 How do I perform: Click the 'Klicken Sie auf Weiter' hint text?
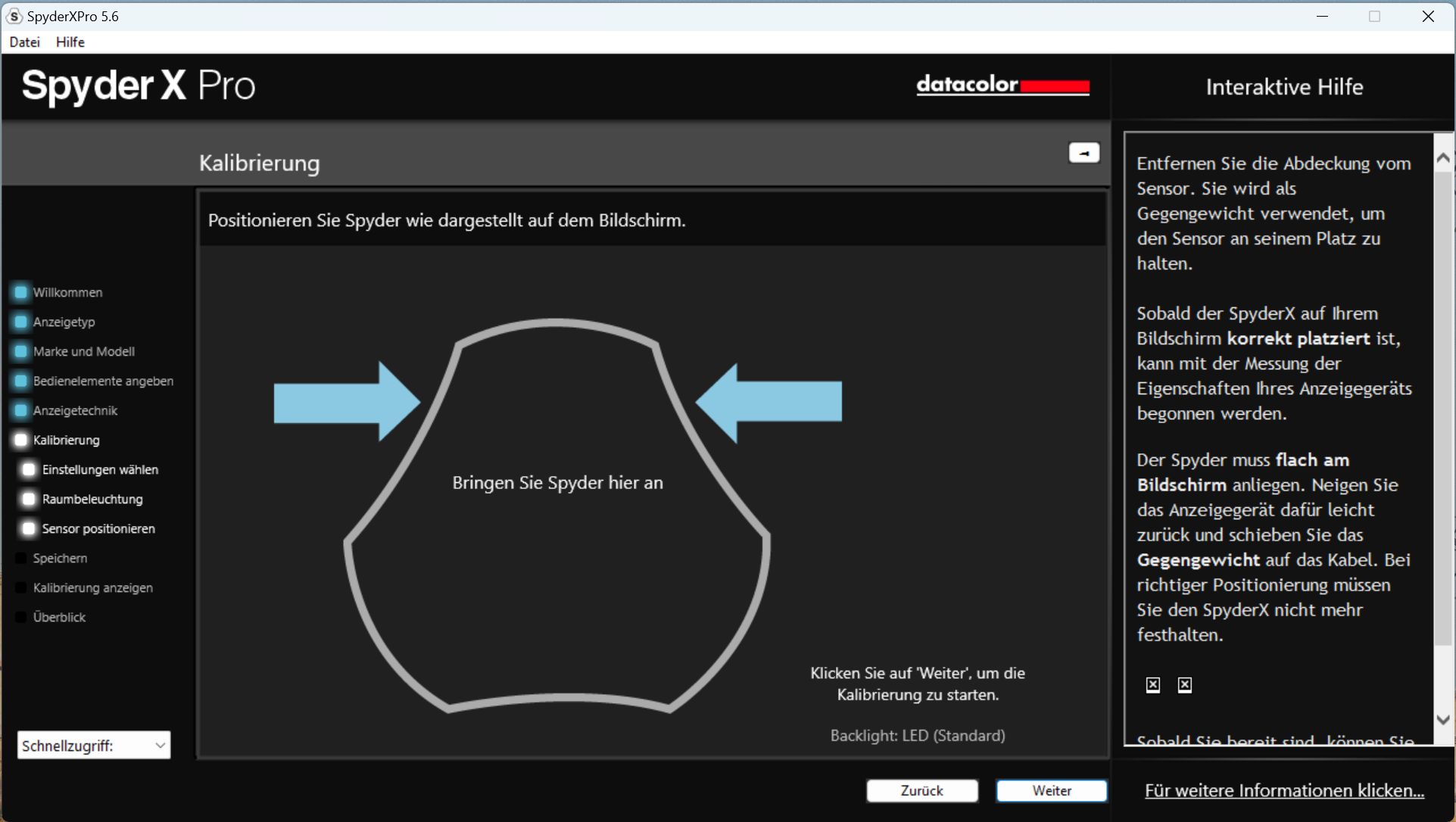[918, 683]
